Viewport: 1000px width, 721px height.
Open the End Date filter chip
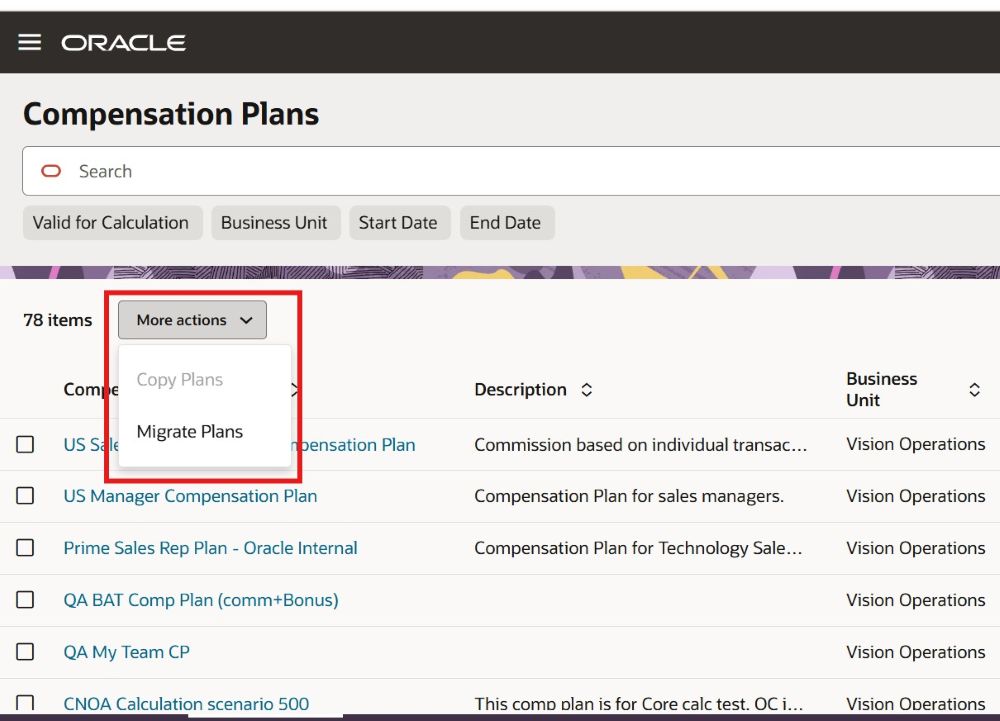pyautogui.click(x=506, y=222)
